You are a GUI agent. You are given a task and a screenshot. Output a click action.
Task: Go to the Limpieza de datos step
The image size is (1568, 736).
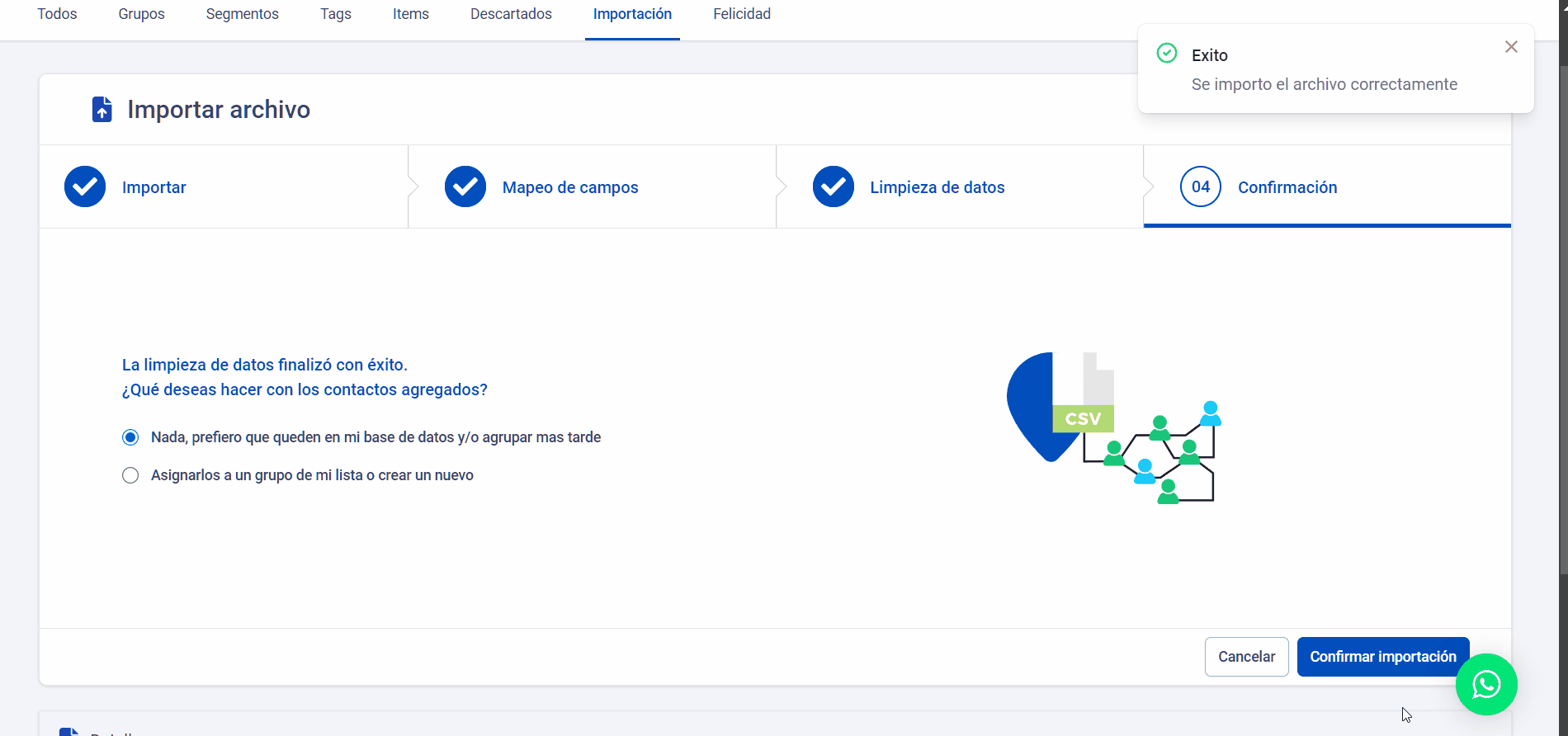(x=937, y=187)
